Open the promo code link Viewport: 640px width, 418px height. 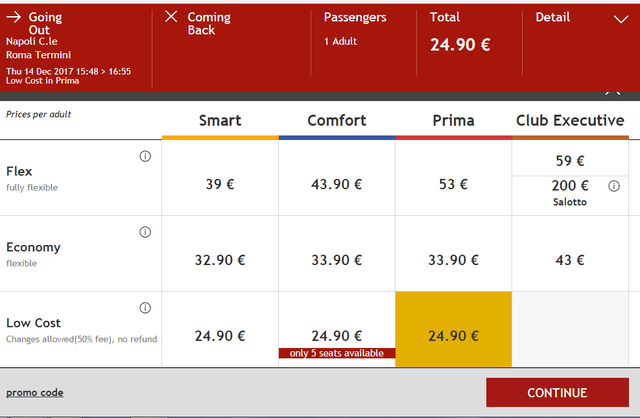(x=35, y=393)
